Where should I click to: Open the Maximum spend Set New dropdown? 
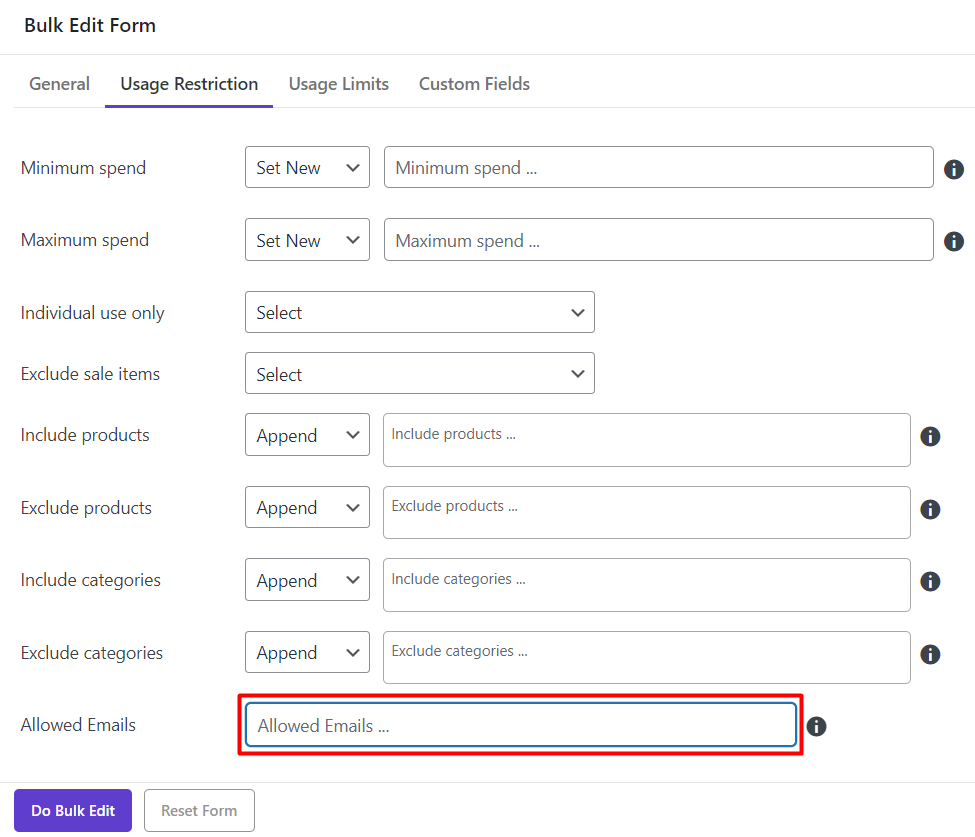coord(307,240)
